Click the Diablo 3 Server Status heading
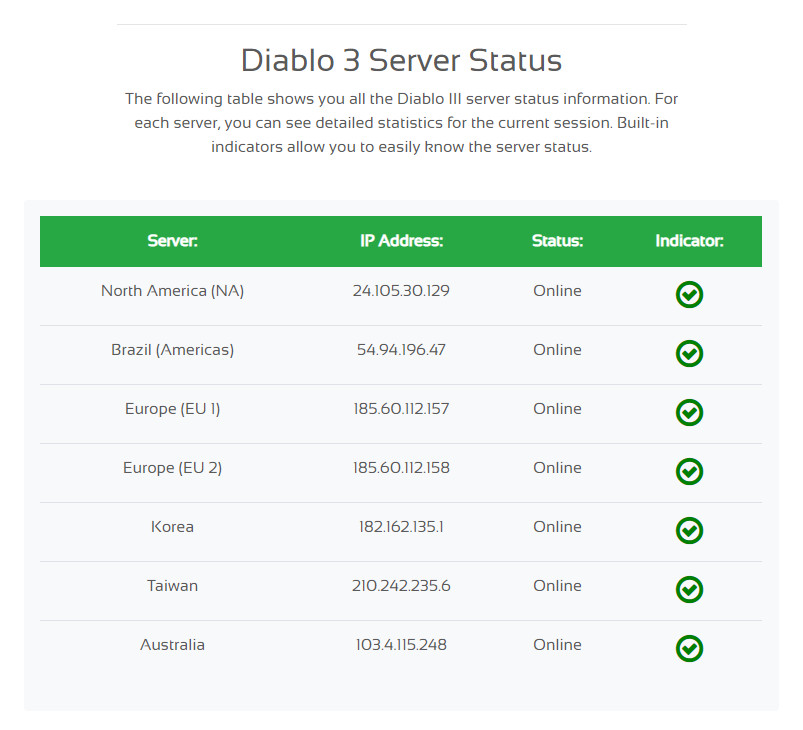The height and width of the screenshot is (730, 803). coord(401,60)
